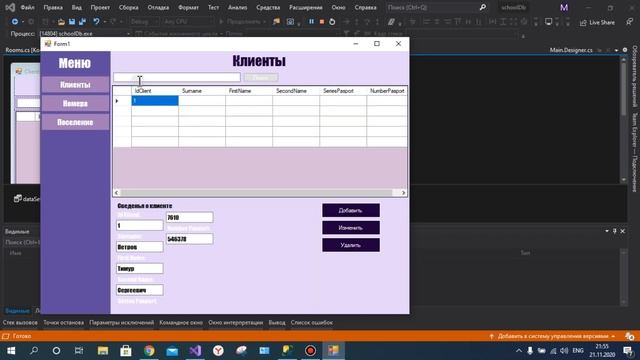Open Yandex Browser from the taskbar
640x360 pixels.
pos(218,351)
